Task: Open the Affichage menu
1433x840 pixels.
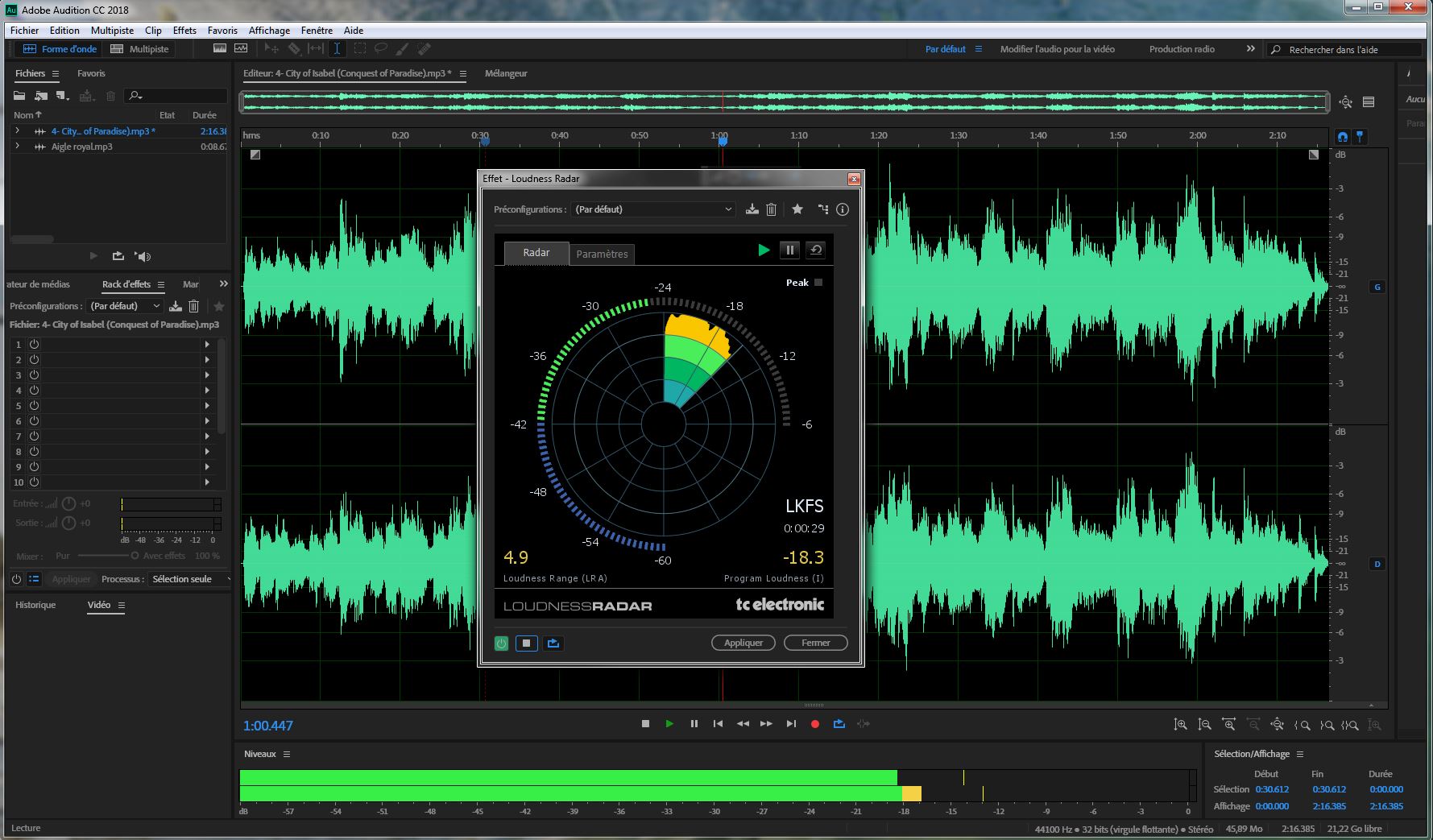Action: pyautogui.click(x=269, y=31)
